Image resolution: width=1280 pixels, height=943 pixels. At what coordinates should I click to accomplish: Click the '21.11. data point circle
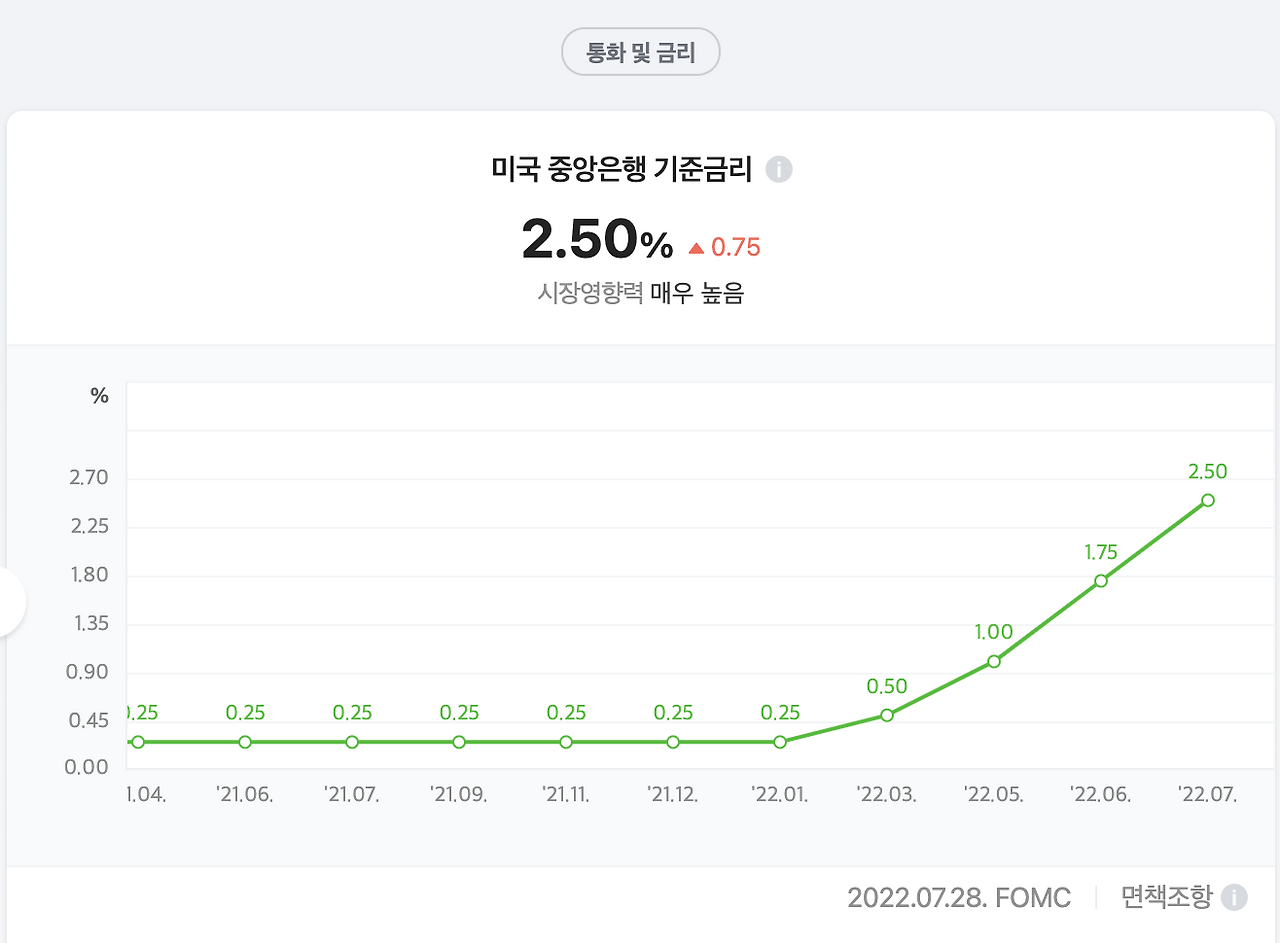565,742
